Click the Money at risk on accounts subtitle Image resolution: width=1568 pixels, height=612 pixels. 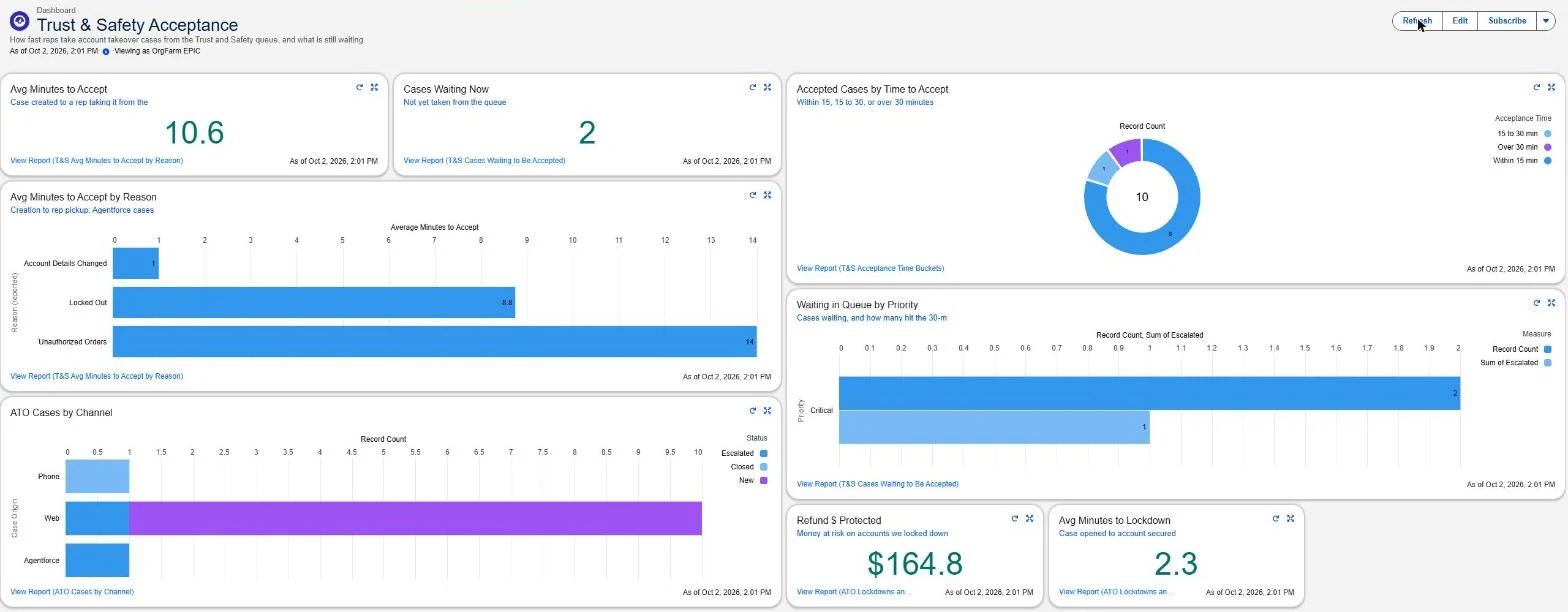(x=872, y=534)
